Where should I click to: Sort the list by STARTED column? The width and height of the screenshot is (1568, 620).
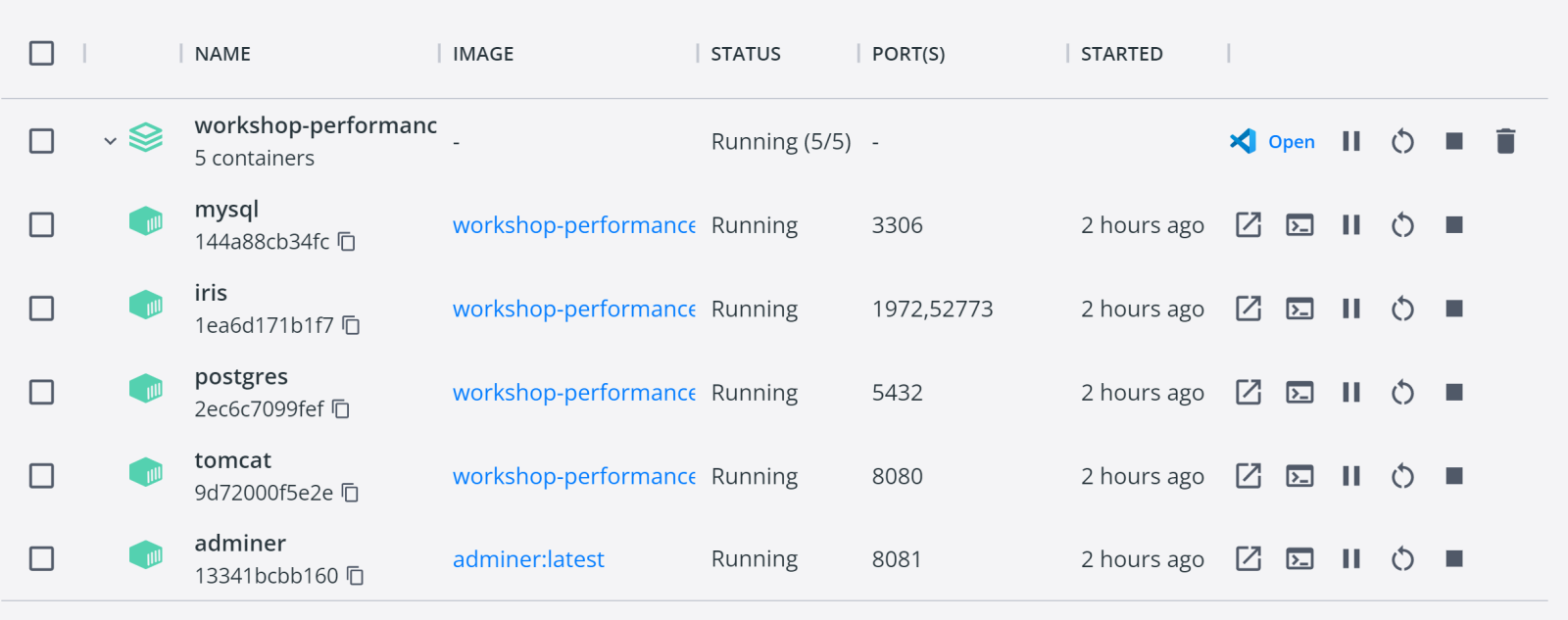pos(1121,54)
